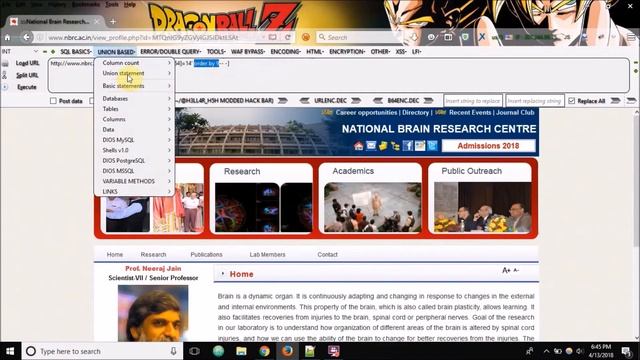Click the arrow after Replace All
This screenshot has height=360, width=640.
coord(616,101)
